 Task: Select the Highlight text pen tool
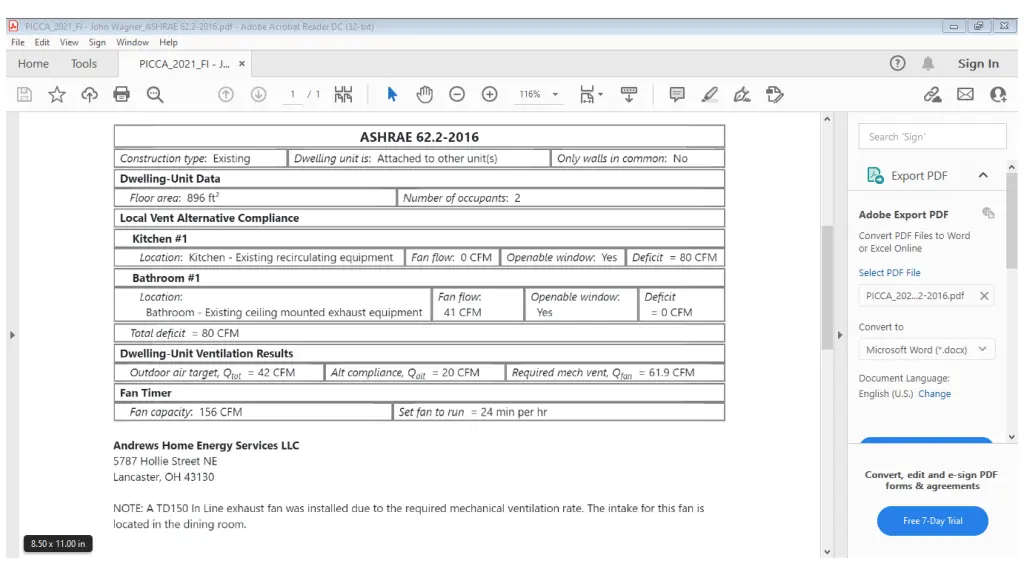pyautogui.click(x=710, y=95)
